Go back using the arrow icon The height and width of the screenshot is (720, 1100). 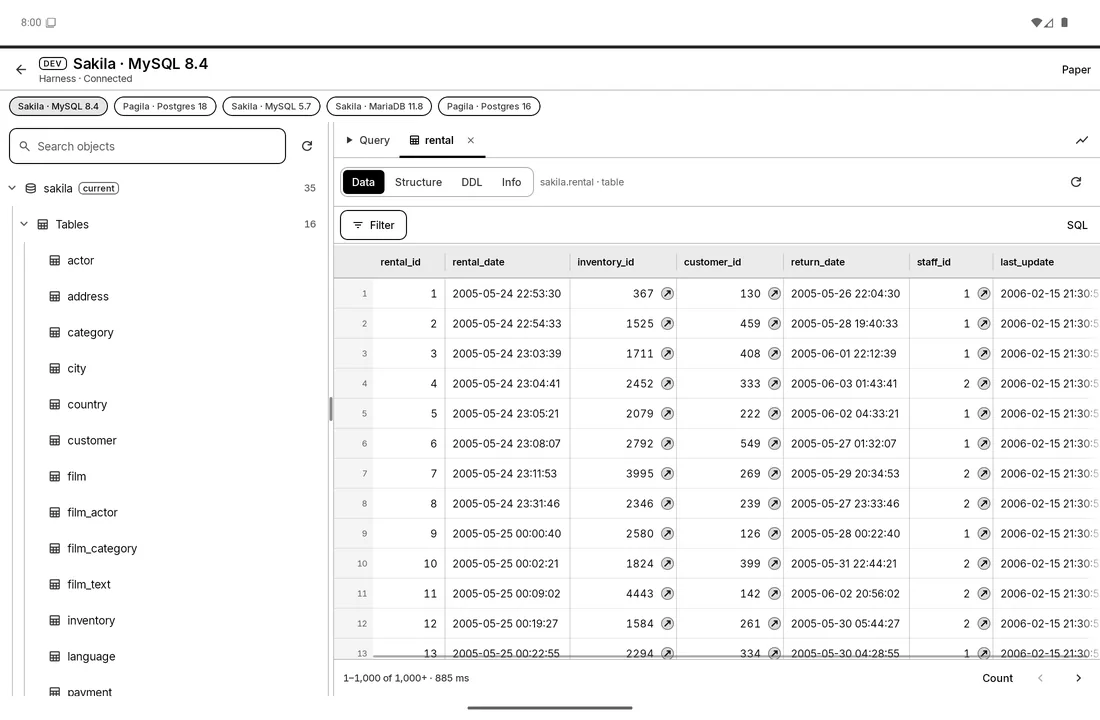coord(21,69)
